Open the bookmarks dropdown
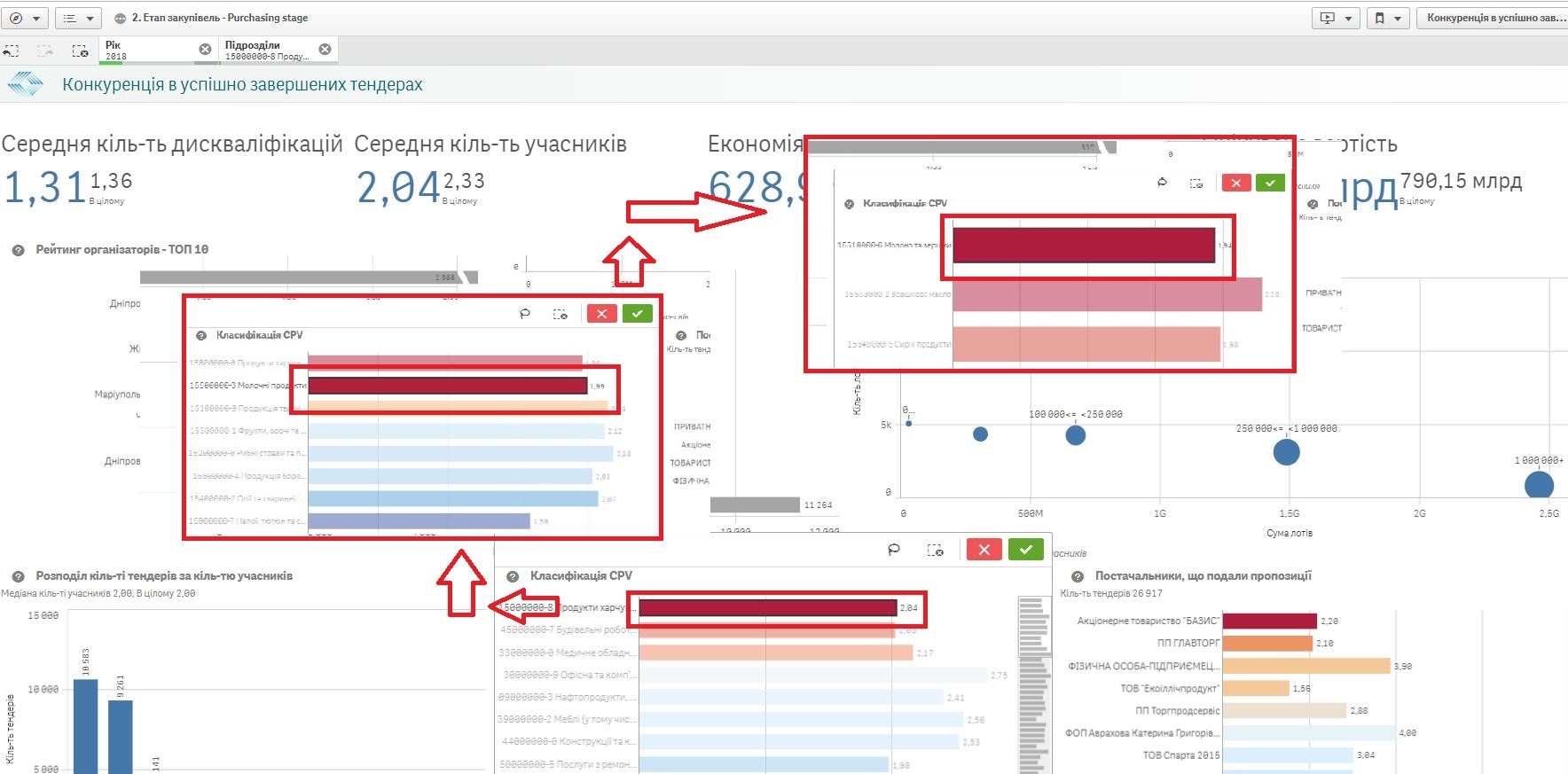Viewport: 1568px width, 774px height. coord(1387,18)
